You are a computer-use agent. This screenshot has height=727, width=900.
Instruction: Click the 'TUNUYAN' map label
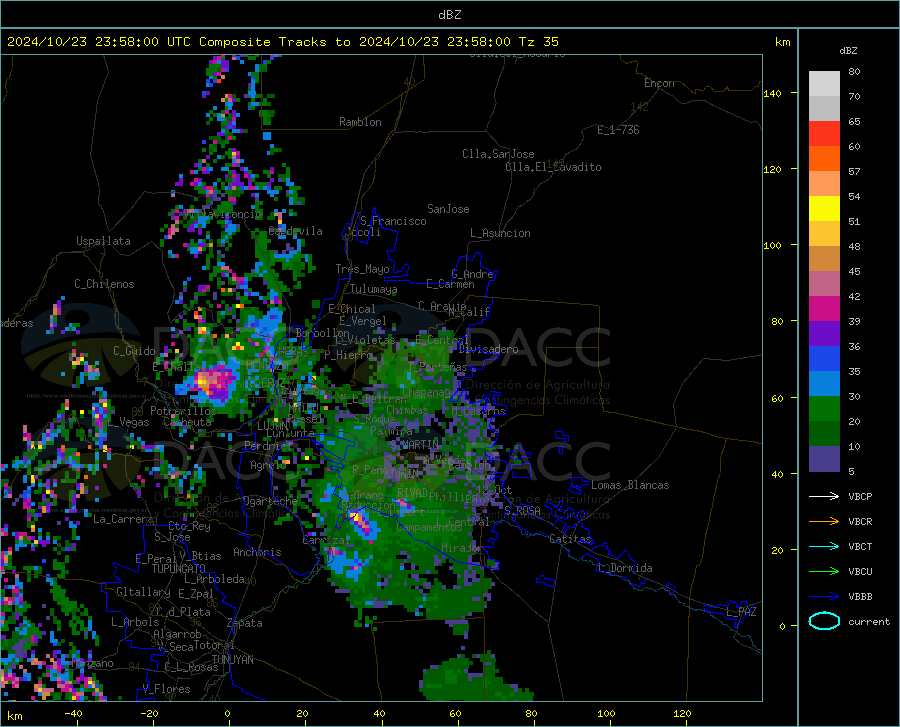click(x=232, y=659)
